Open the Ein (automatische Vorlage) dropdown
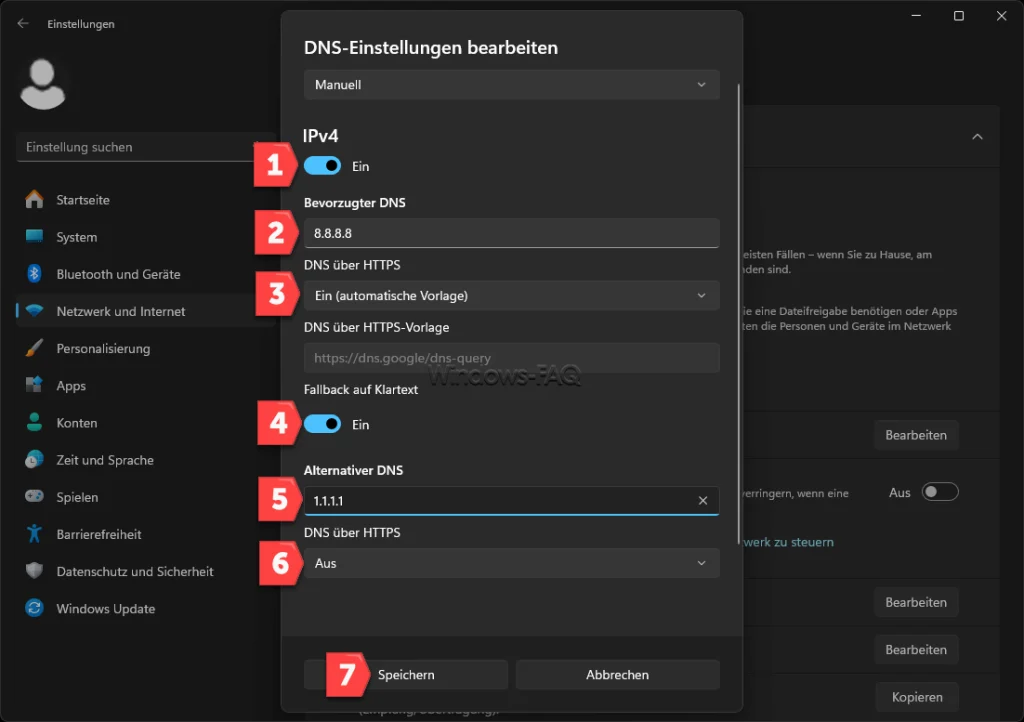The image size is (1024, 722). click(511, 296)
